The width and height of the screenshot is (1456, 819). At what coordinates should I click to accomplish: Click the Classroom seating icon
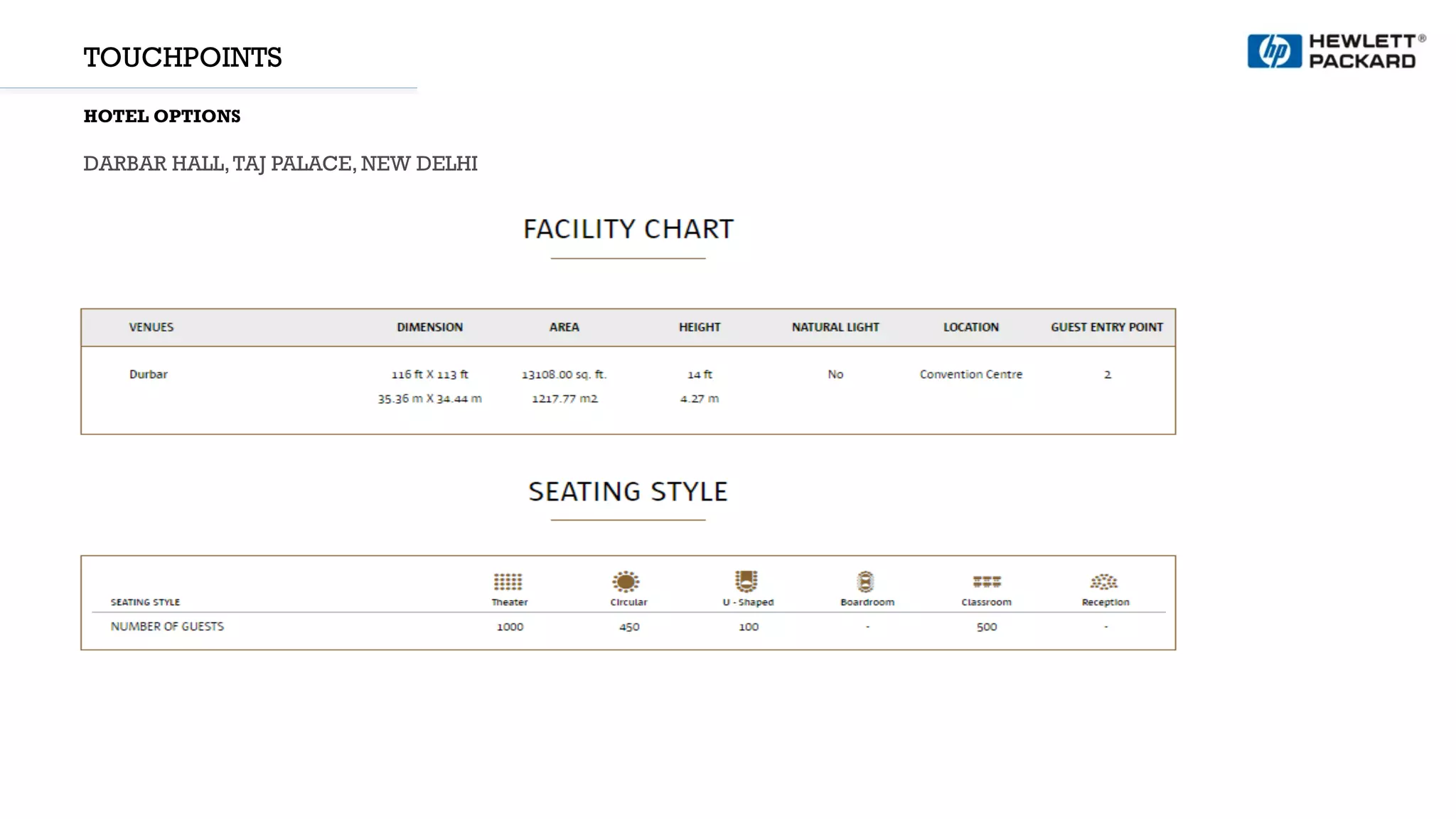[987, 582]
